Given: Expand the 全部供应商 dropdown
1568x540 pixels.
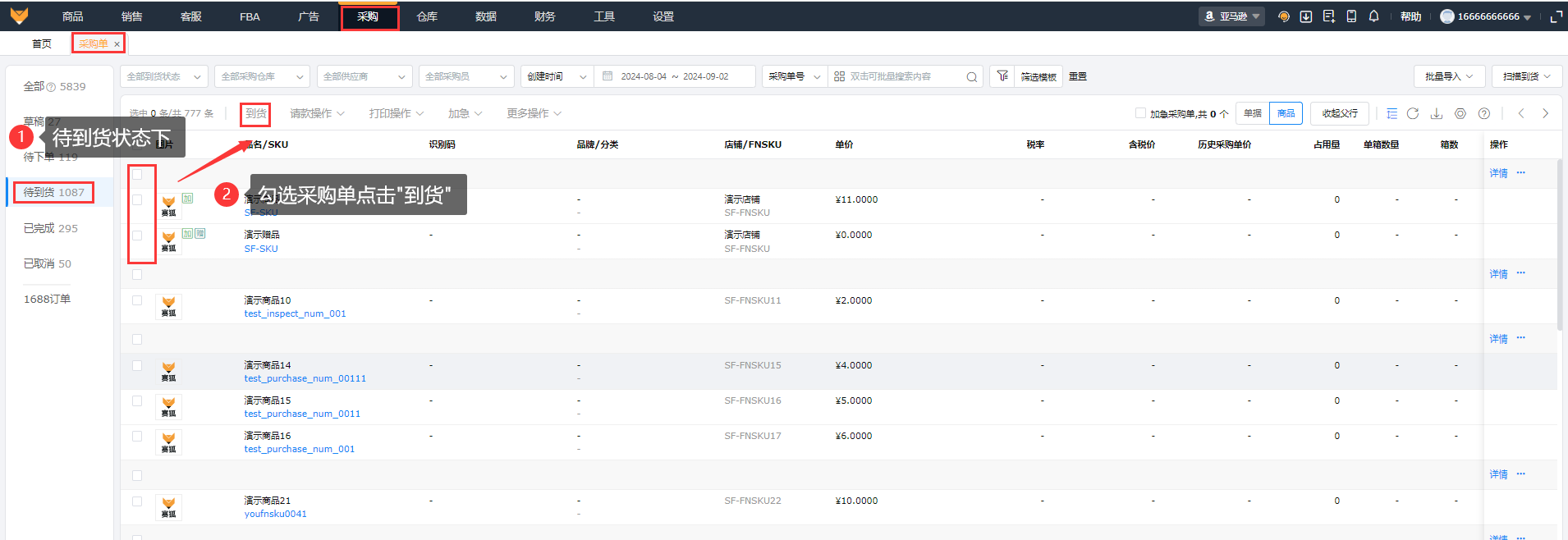Looking at the screenshot, I should (x=364, y=76).
